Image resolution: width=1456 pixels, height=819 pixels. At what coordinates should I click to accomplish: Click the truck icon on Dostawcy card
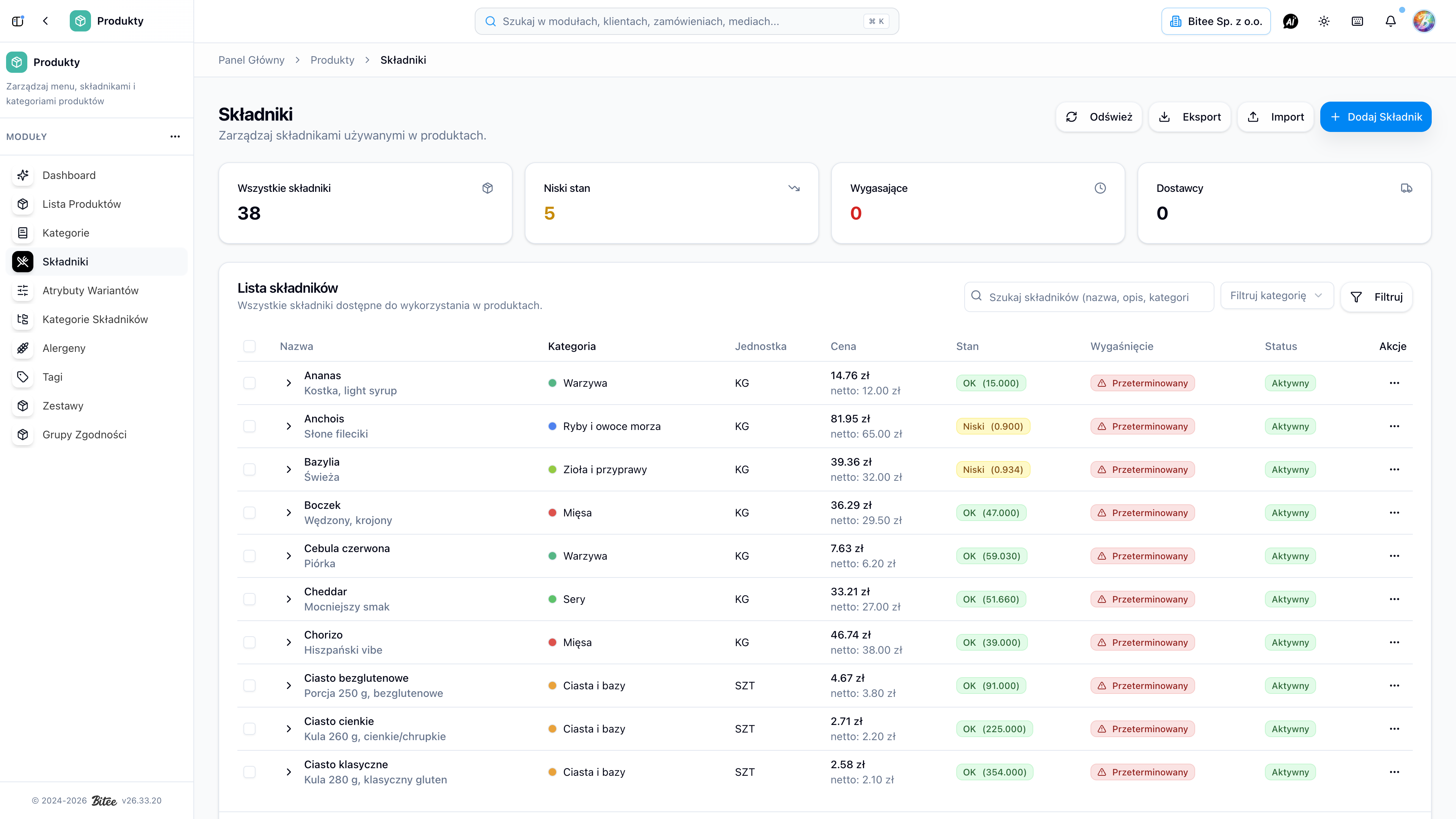pos(1406,188)
